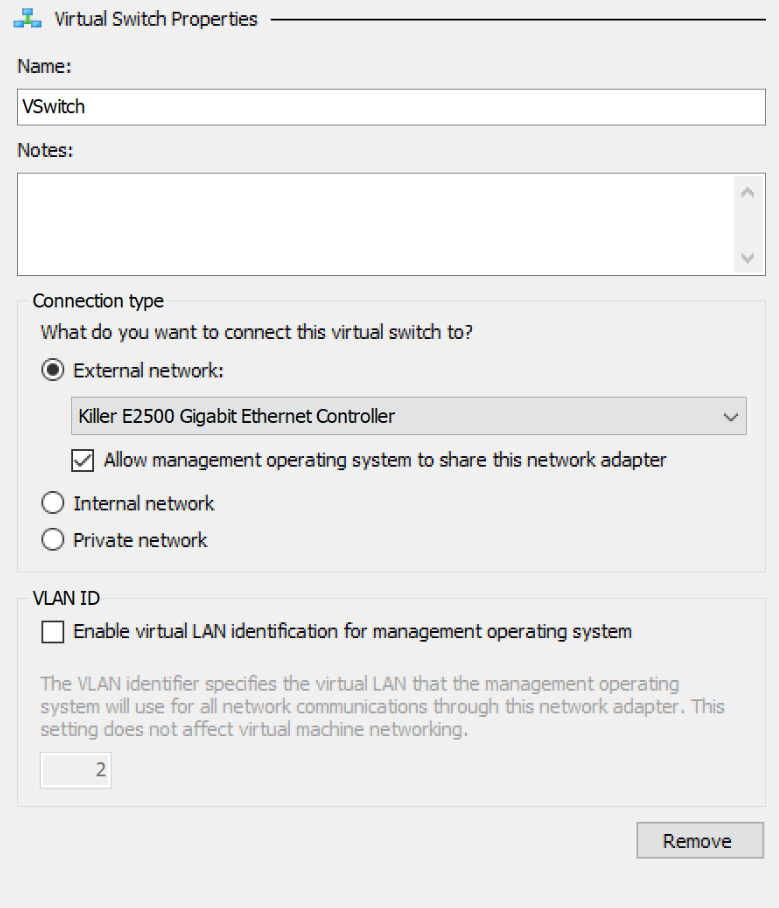
Task: Switch to Private network connection
Action: pyautogui.click(x=52, y=539)
